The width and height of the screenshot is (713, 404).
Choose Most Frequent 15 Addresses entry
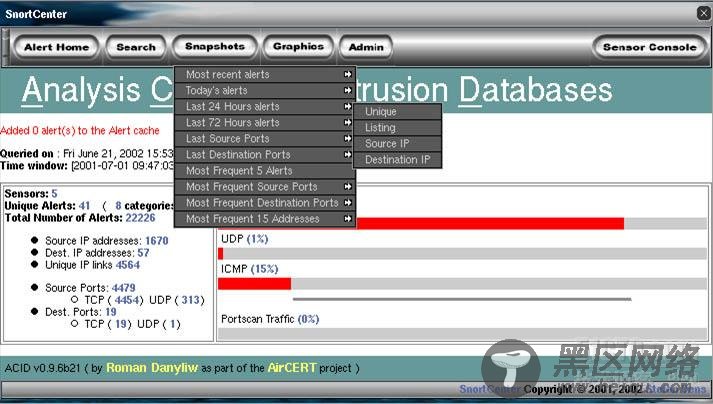click(x=265, y=219)
